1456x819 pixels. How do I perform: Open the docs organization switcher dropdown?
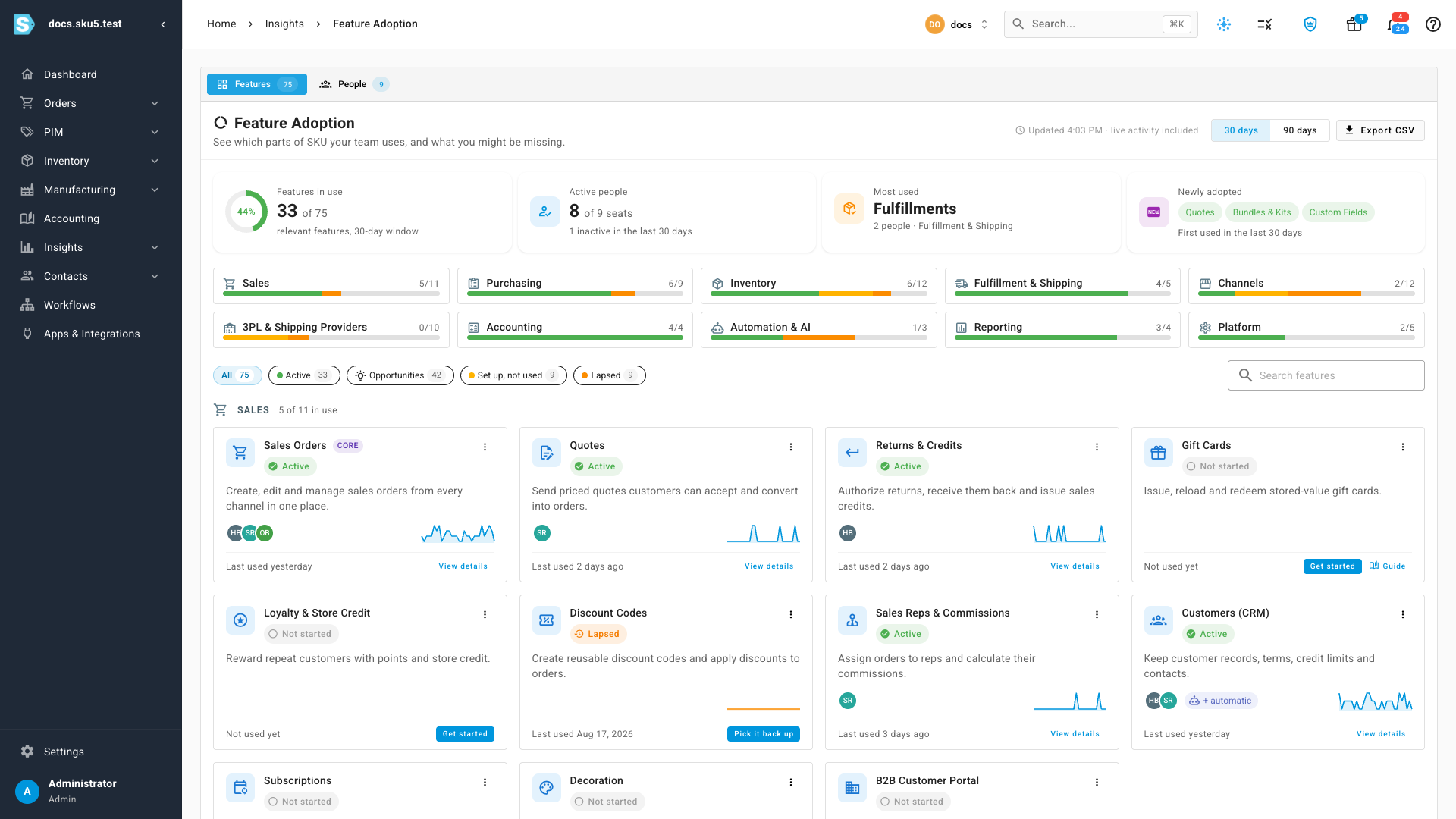coord(957,24)
